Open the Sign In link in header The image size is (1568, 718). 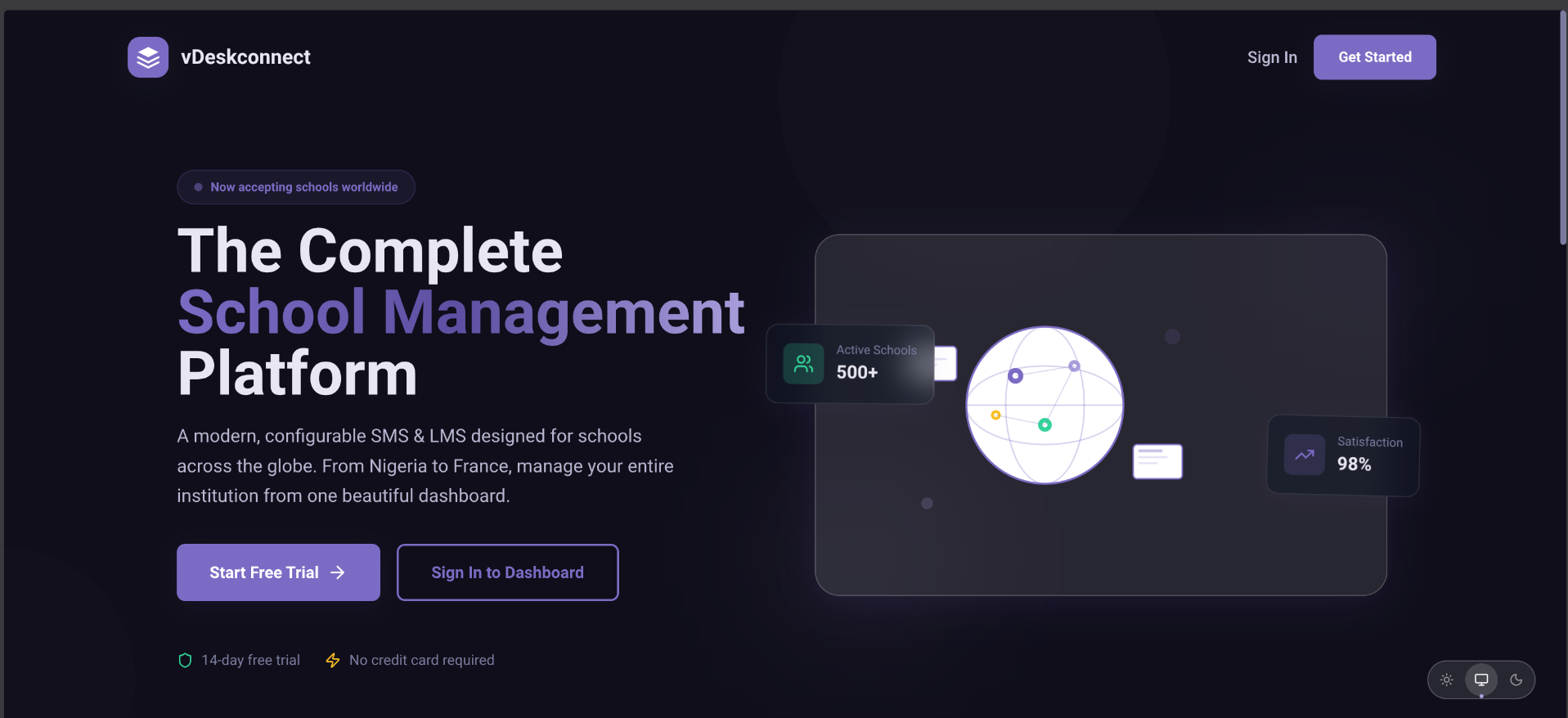point(1272,57)
